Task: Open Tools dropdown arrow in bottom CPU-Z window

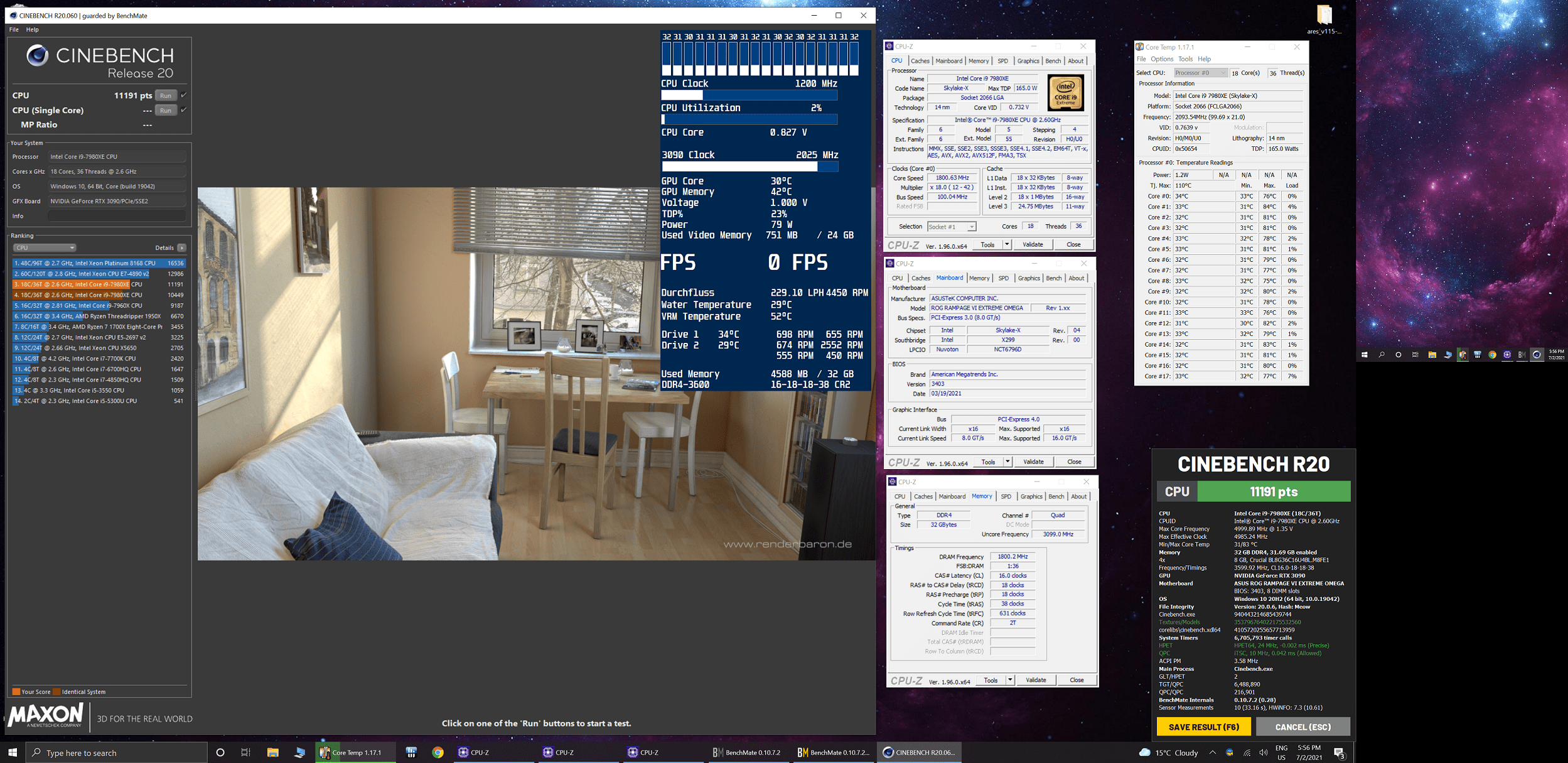Action: point(1010,680)
